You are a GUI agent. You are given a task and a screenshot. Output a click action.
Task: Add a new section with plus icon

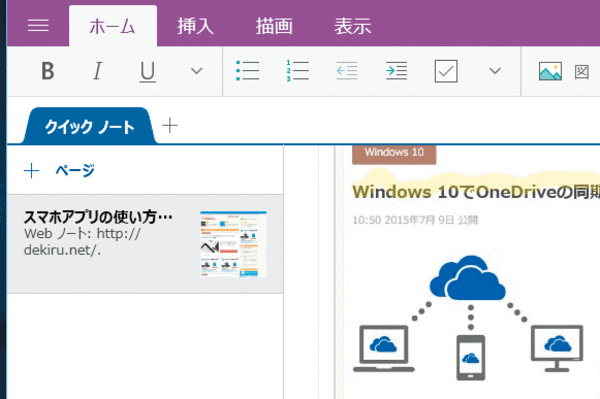pyautogui.click(x=170, y=125)
